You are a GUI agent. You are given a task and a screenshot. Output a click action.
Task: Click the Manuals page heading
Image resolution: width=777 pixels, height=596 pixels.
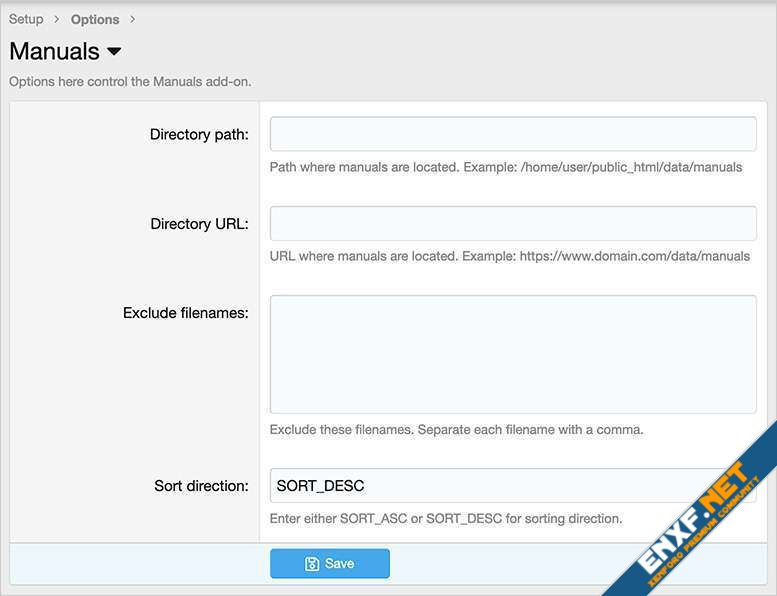coord(54,52)
